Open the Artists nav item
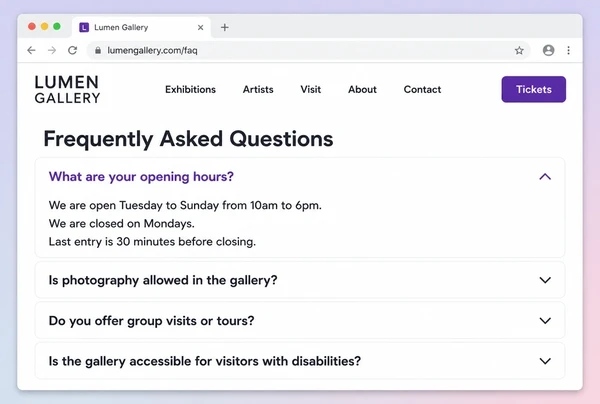The height and width of the screenshot is (404, 600). (x=258, y=90)
